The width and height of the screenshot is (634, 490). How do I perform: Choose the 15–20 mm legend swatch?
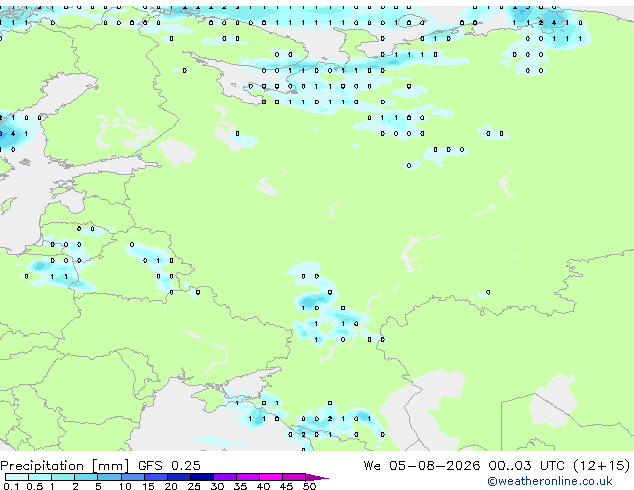click(156, 477)
